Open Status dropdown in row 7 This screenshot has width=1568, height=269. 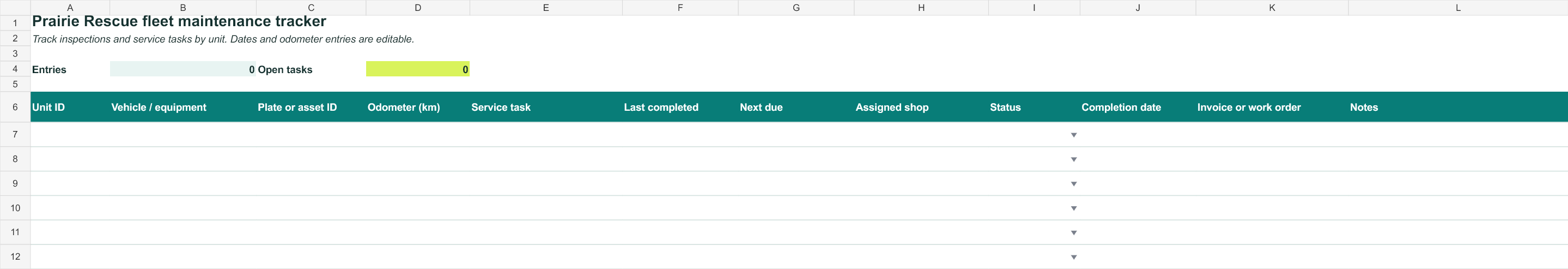tap(1073, 135)
